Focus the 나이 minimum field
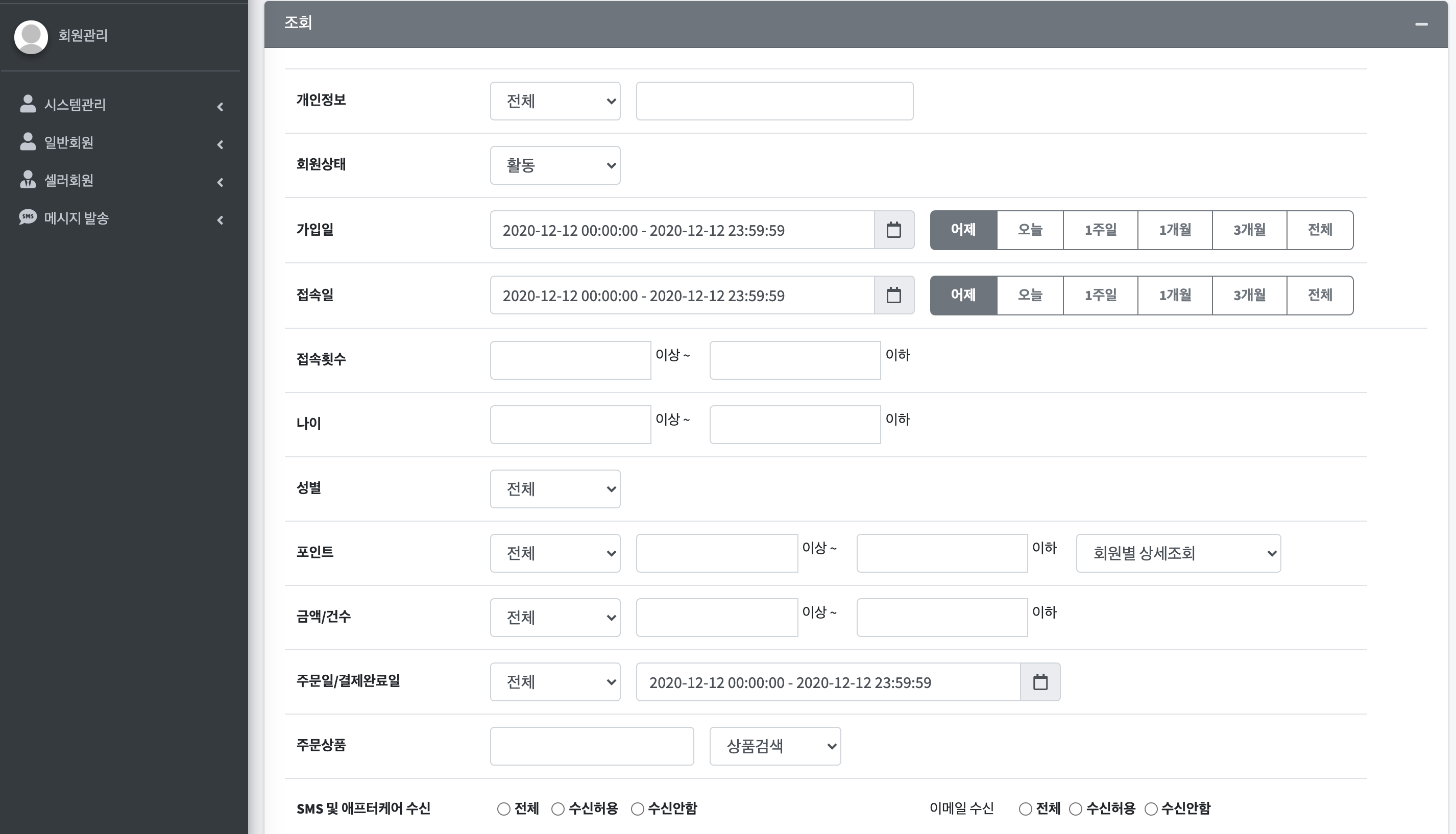Viewport: 1456px width, 834px height. click(x=570, y=424)
